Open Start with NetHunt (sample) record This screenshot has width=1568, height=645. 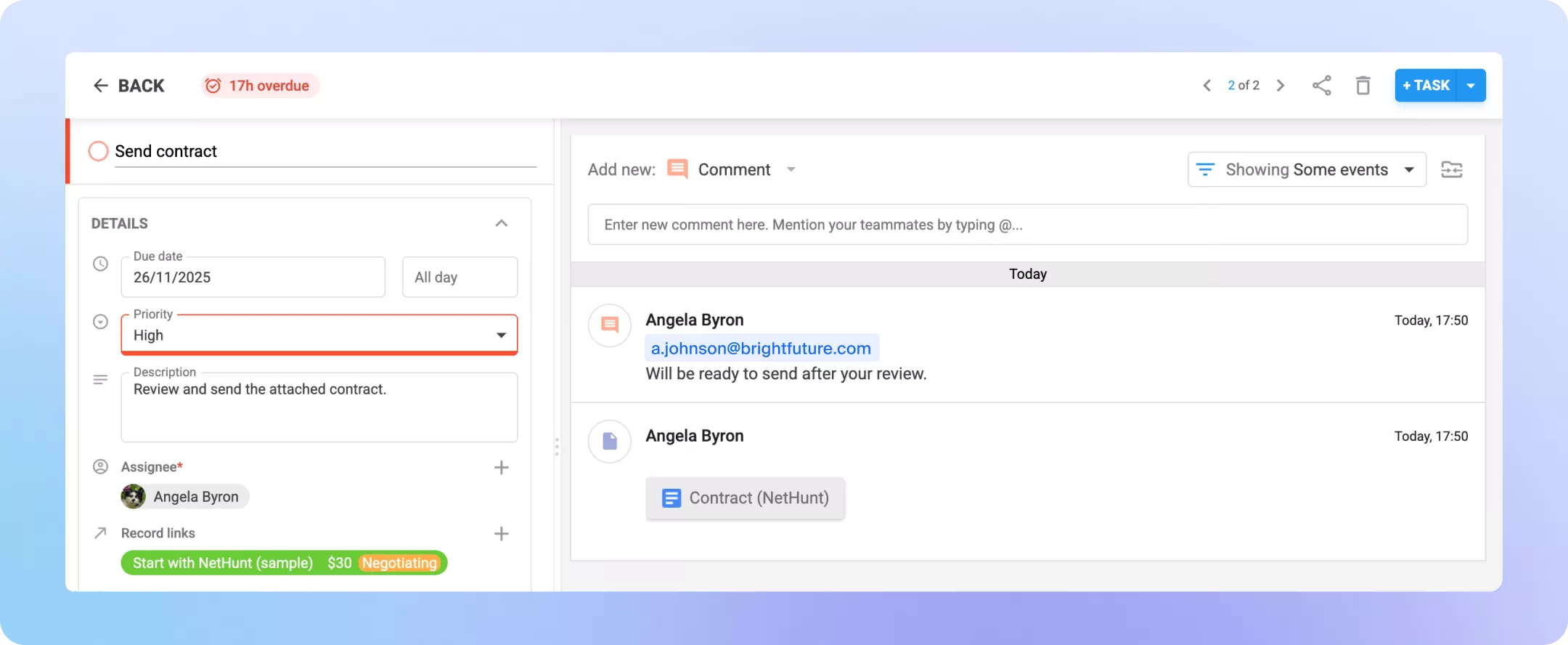223,564
